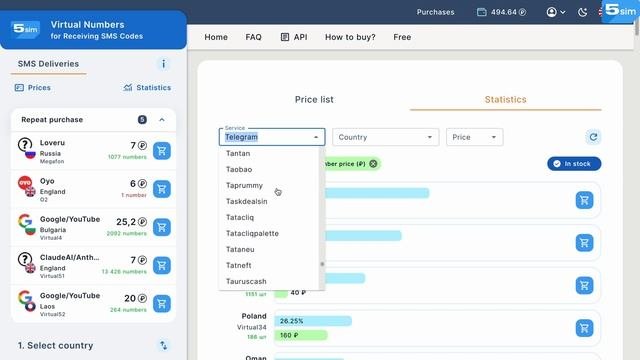Click cart icon on first statistics row
Viewport: 640px width, 360px height.
click(584, 200)
